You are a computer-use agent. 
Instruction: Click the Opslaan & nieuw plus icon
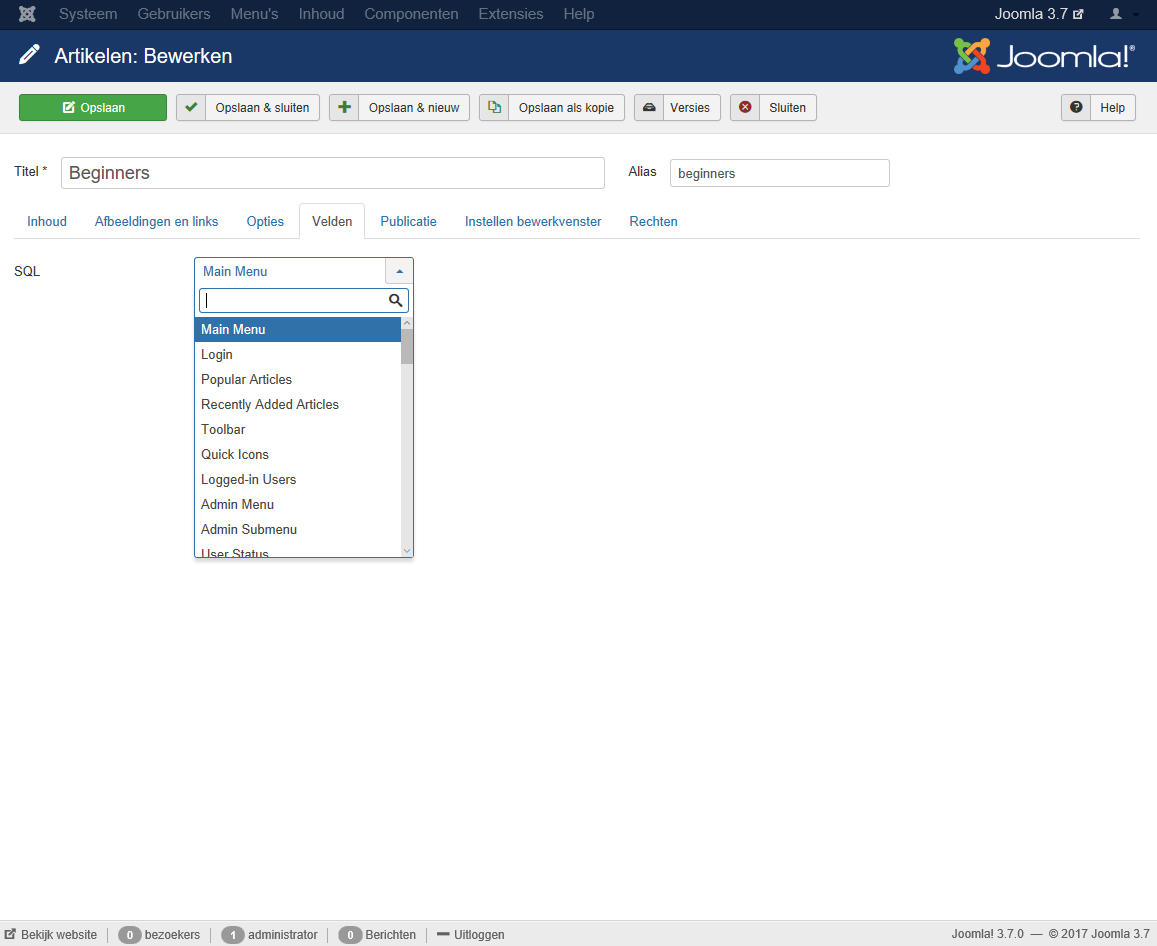345,108
